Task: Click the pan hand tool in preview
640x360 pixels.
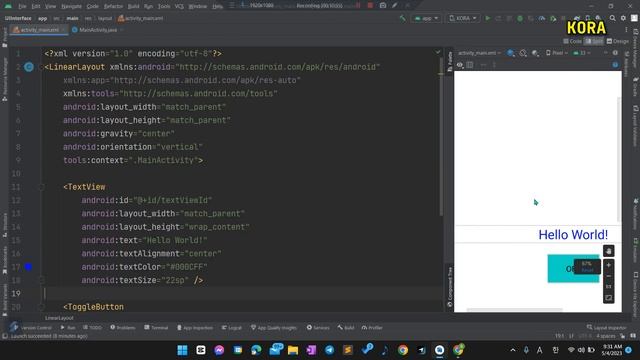Action: tap(609, 251)
